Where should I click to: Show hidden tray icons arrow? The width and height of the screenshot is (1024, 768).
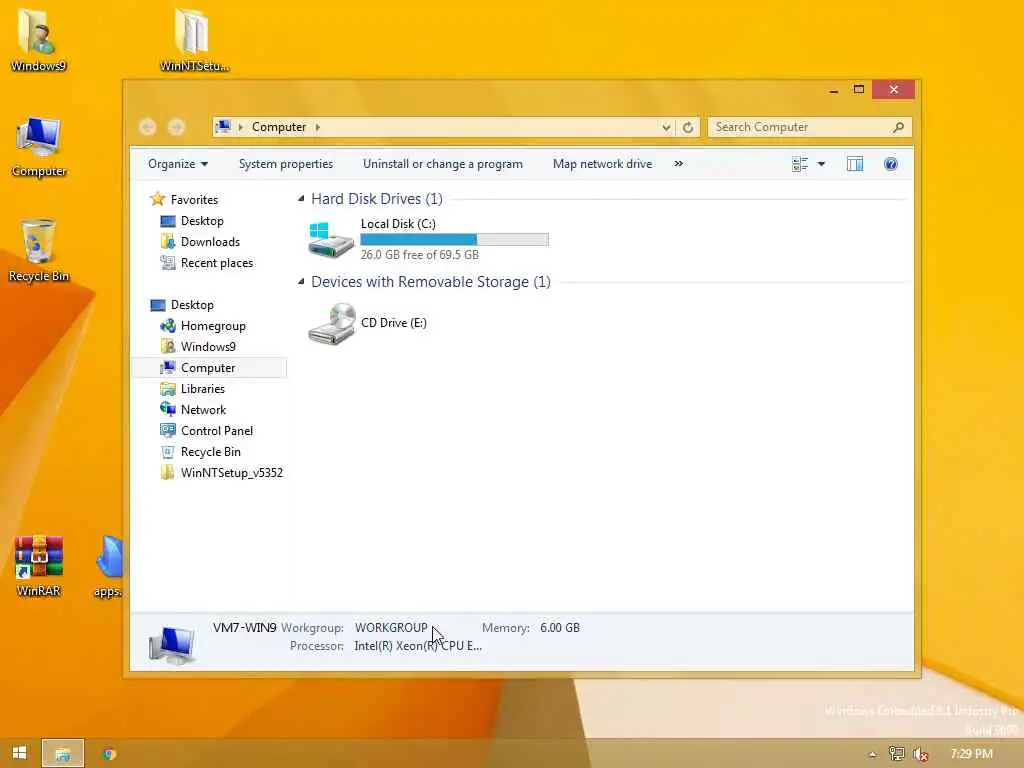pos(872,754)
